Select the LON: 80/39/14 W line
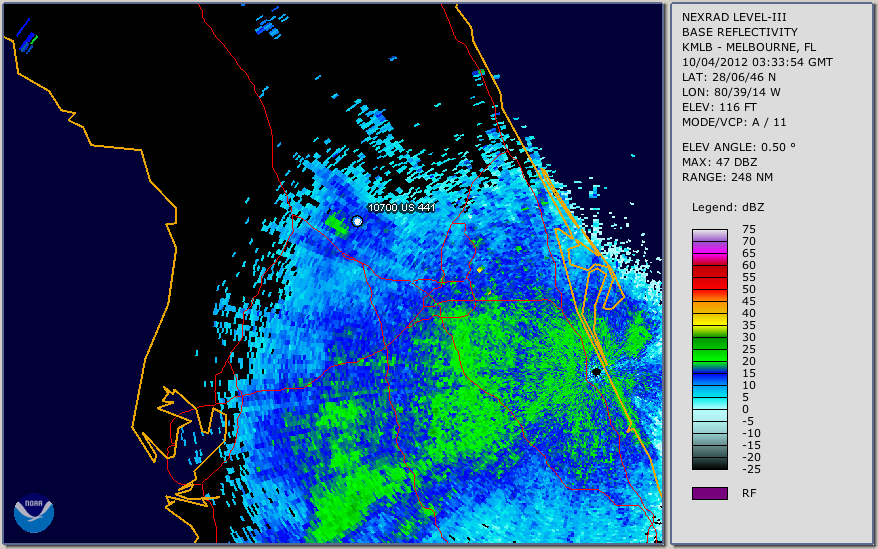Image resolution: width=878 pixels, height=549 pixels. click(x=731, y=92)
